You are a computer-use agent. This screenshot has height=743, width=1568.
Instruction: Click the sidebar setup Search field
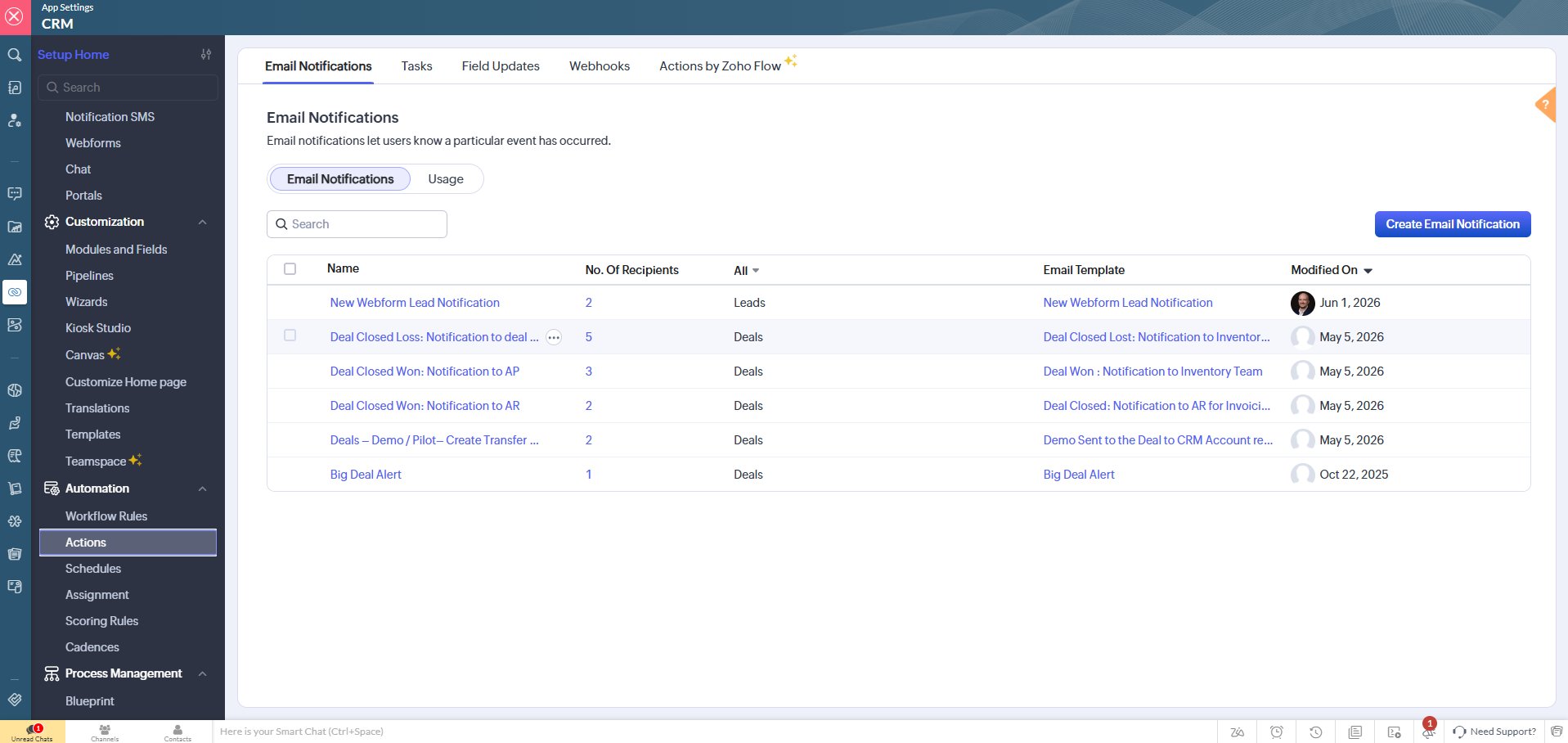(128, 88)
